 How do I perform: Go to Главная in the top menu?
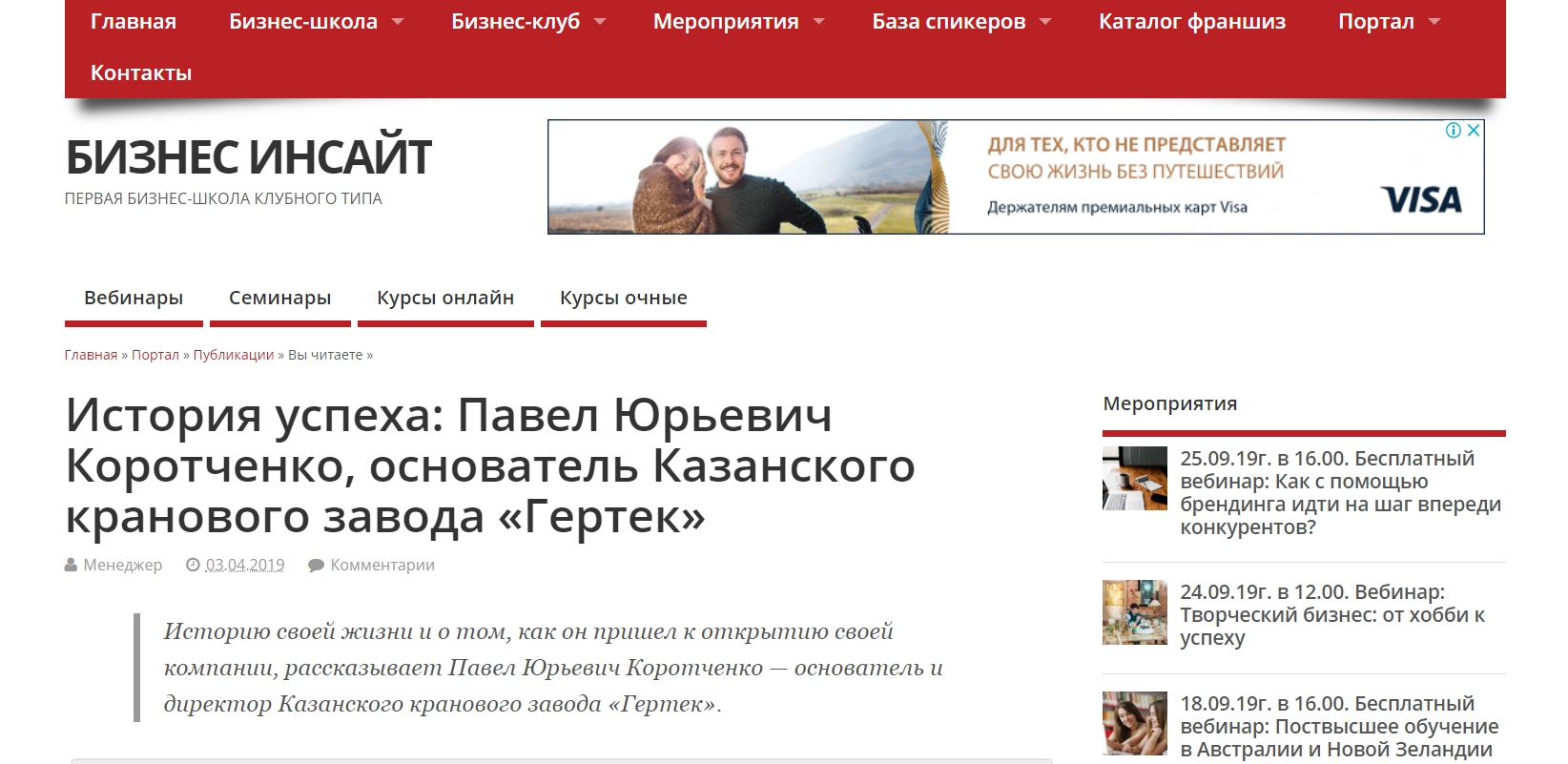point(134,22)
